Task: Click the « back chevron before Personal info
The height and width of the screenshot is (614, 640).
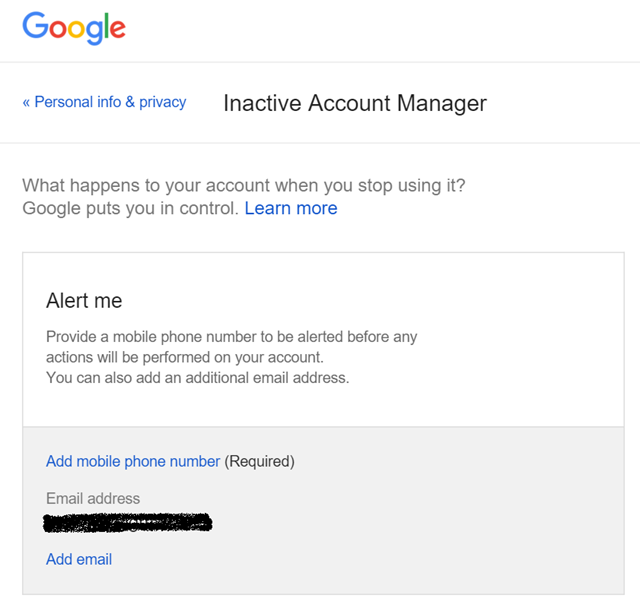Action: pyautogui.click(x=26, y=102)
